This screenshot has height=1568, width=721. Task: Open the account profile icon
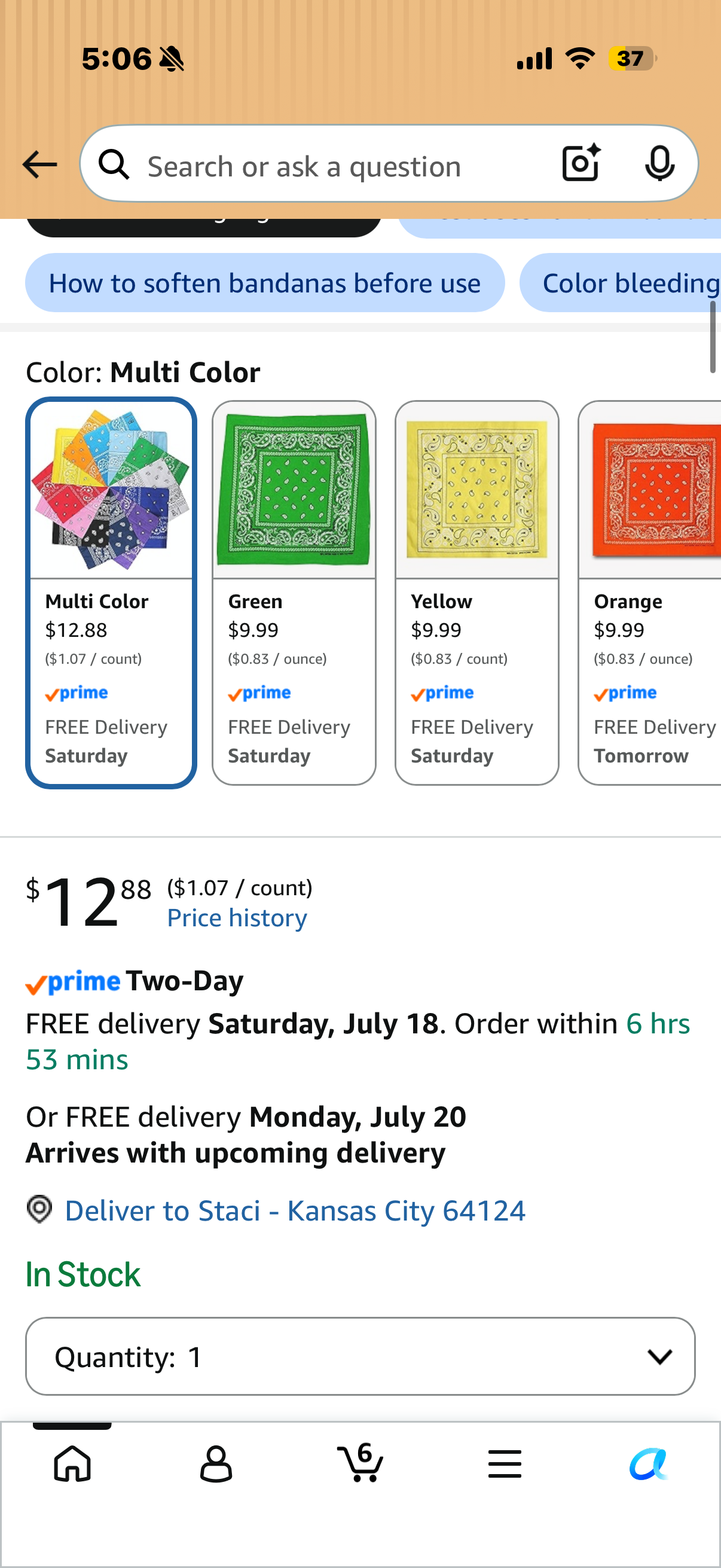(216, 1463)
